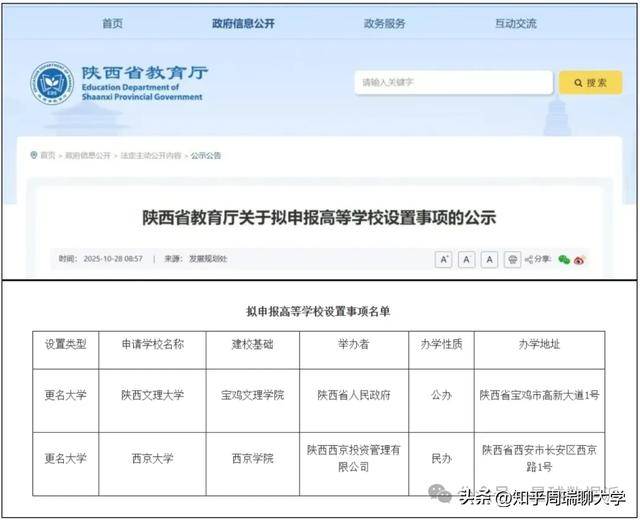This screenshot has height=520, width=640.
Task: Click the last A font size icon
Action: [489, 259]
